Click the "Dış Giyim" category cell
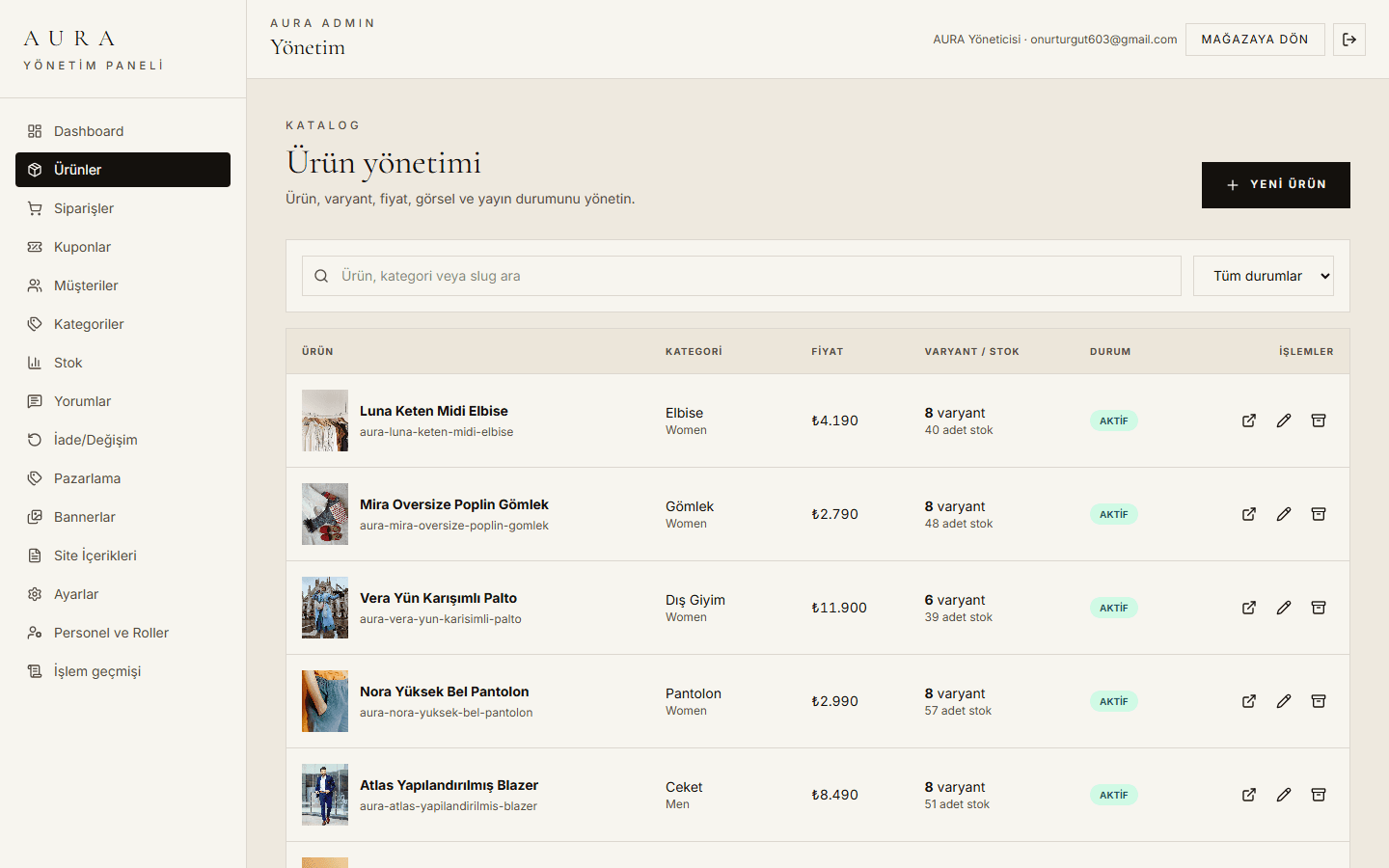 (695, 600)
